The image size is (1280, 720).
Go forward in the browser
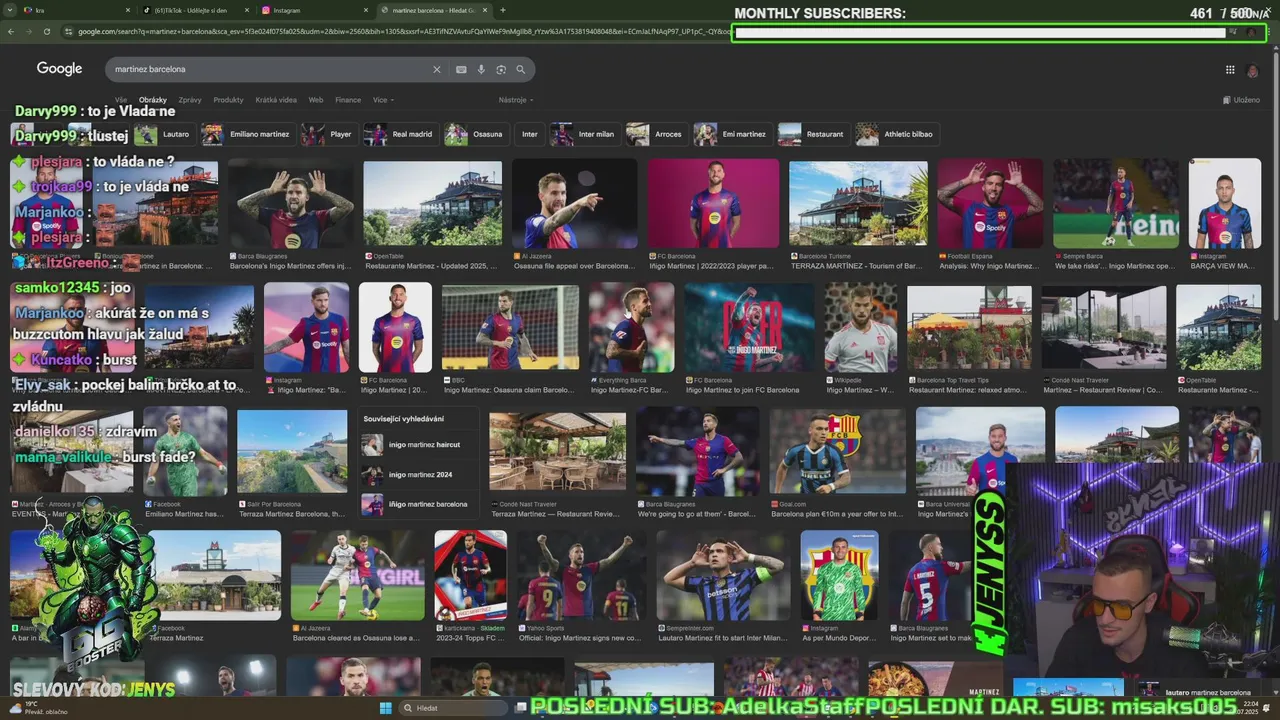pos(29,32)
